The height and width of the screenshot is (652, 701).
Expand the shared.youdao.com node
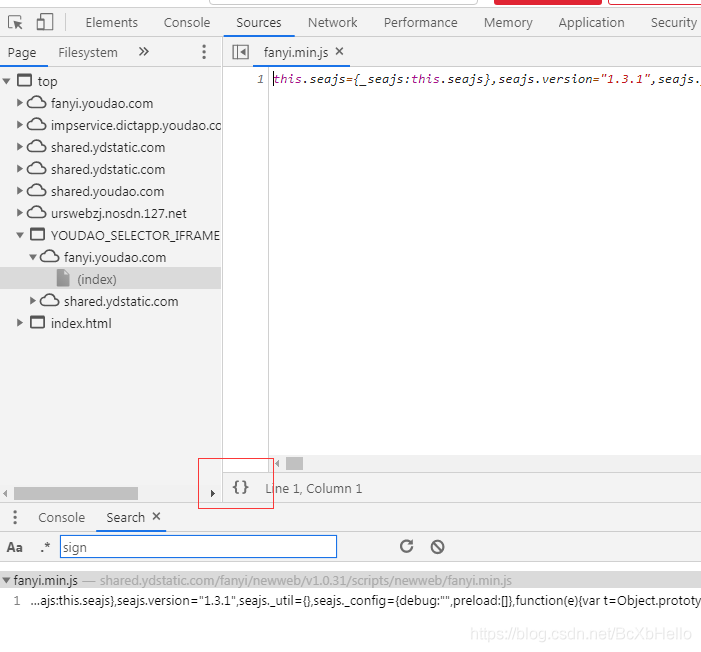(x=19, y=191)
